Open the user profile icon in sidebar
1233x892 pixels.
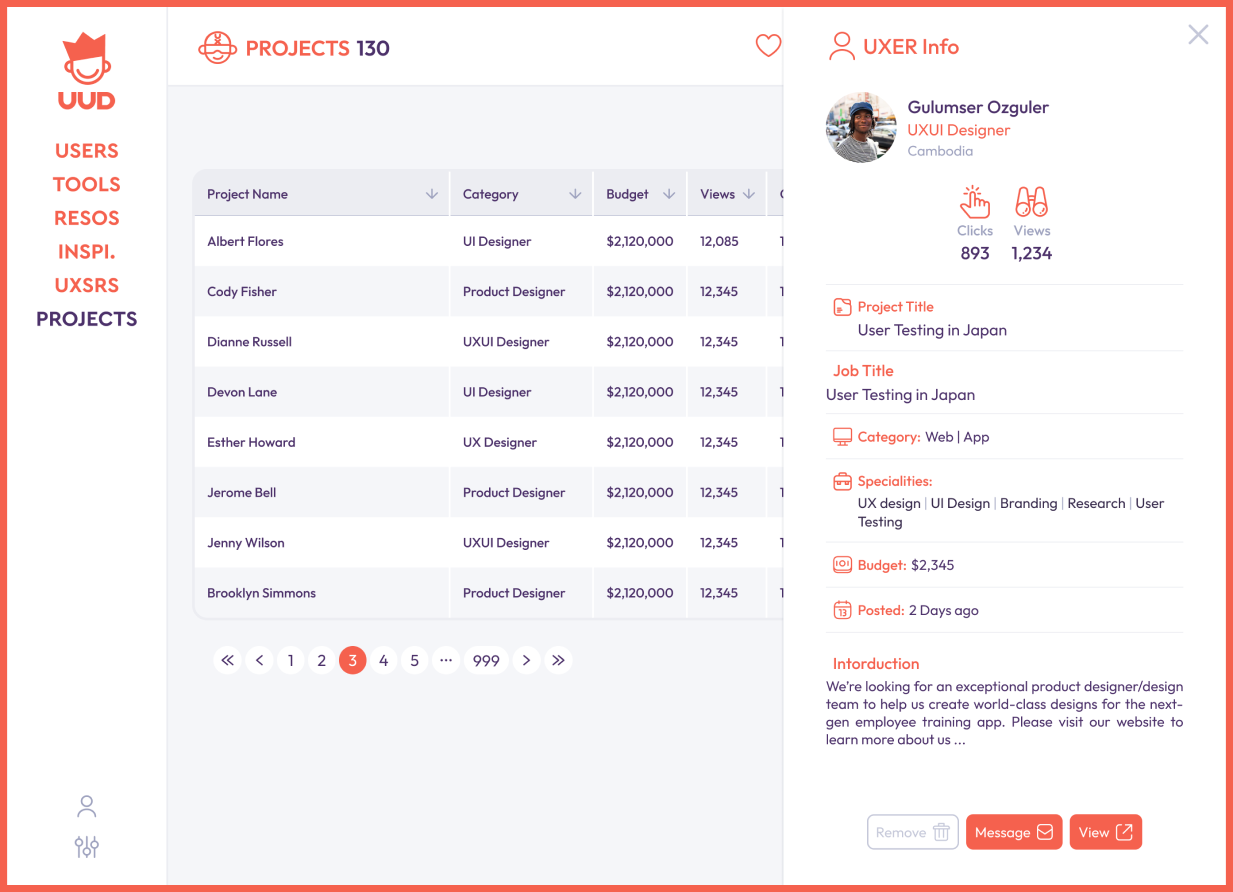(87, 806)
